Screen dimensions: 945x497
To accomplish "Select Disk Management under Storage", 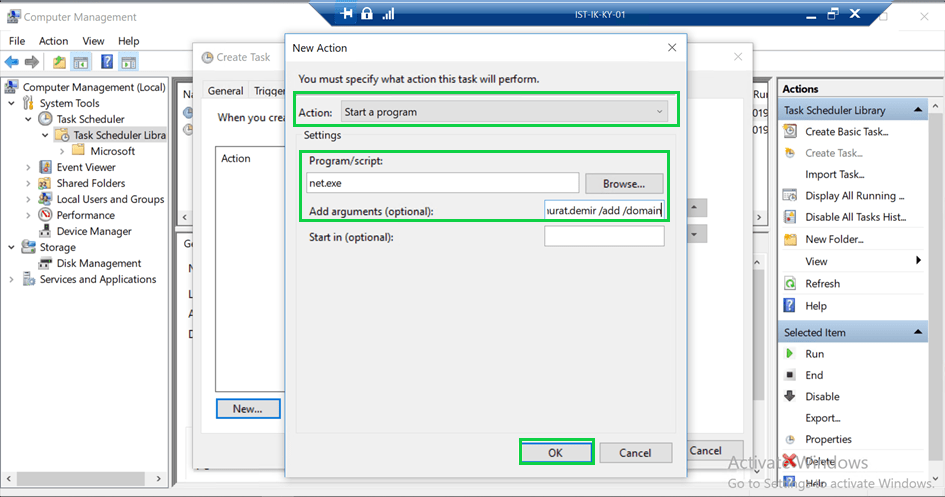I will click(98, 263).
